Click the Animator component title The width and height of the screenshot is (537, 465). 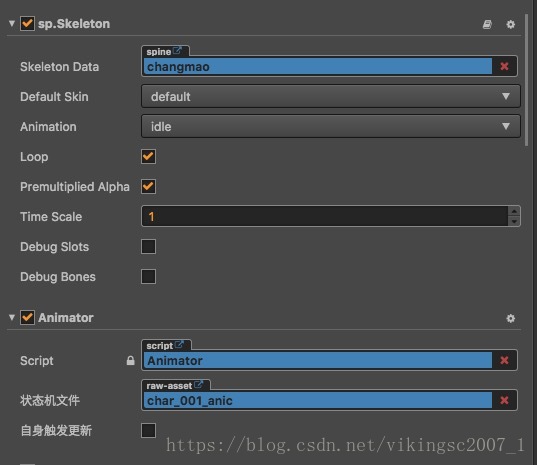tap(66, 318)
